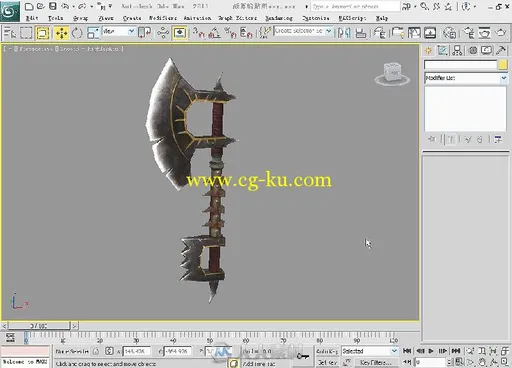
Task: Open the Edit menu
Action: coord(32,18)
